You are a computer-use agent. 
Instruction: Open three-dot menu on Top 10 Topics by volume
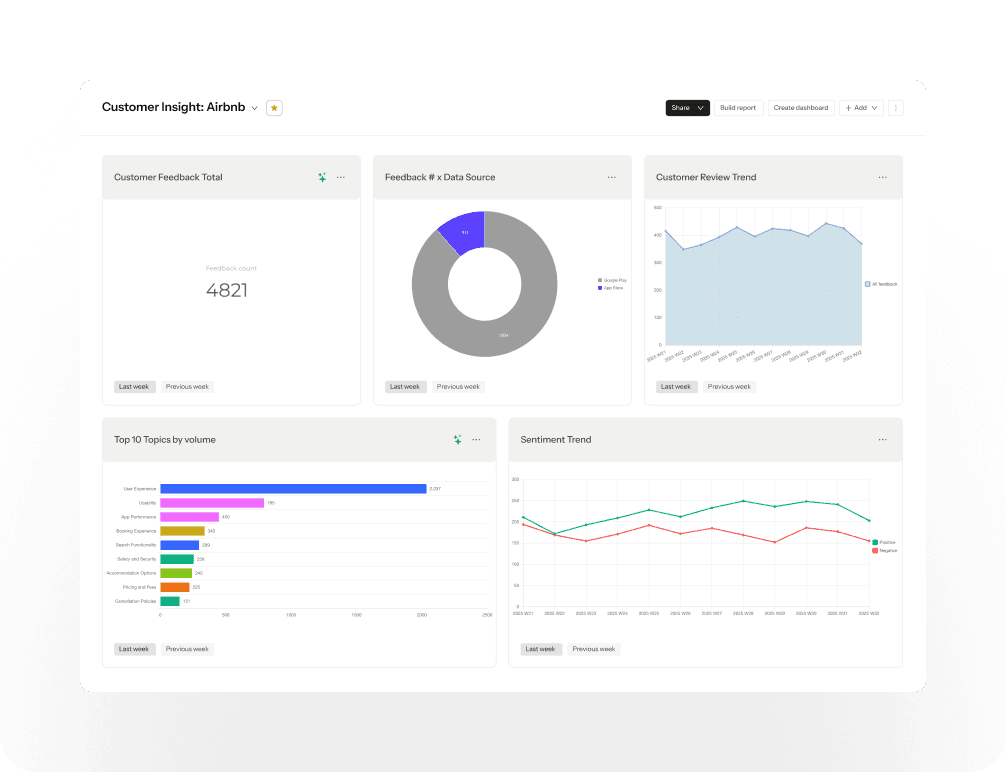[476, 440]
